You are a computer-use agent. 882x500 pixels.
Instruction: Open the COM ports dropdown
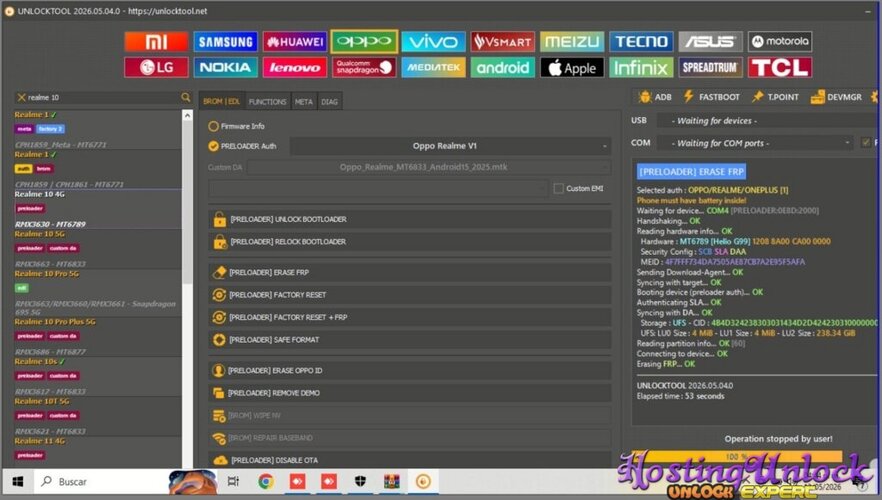click(x=755, y=143)
